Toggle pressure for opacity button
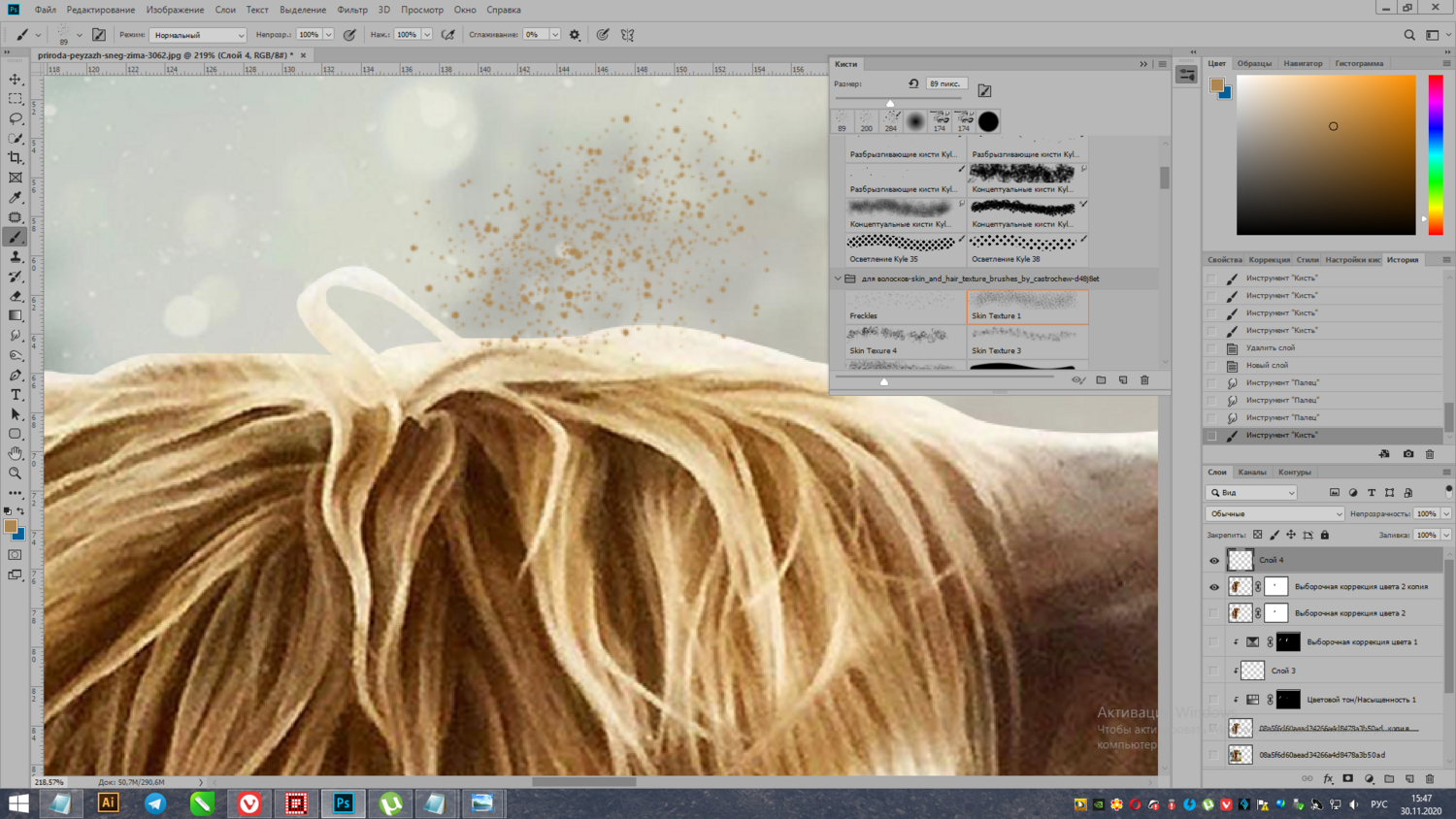 (349, 35)
